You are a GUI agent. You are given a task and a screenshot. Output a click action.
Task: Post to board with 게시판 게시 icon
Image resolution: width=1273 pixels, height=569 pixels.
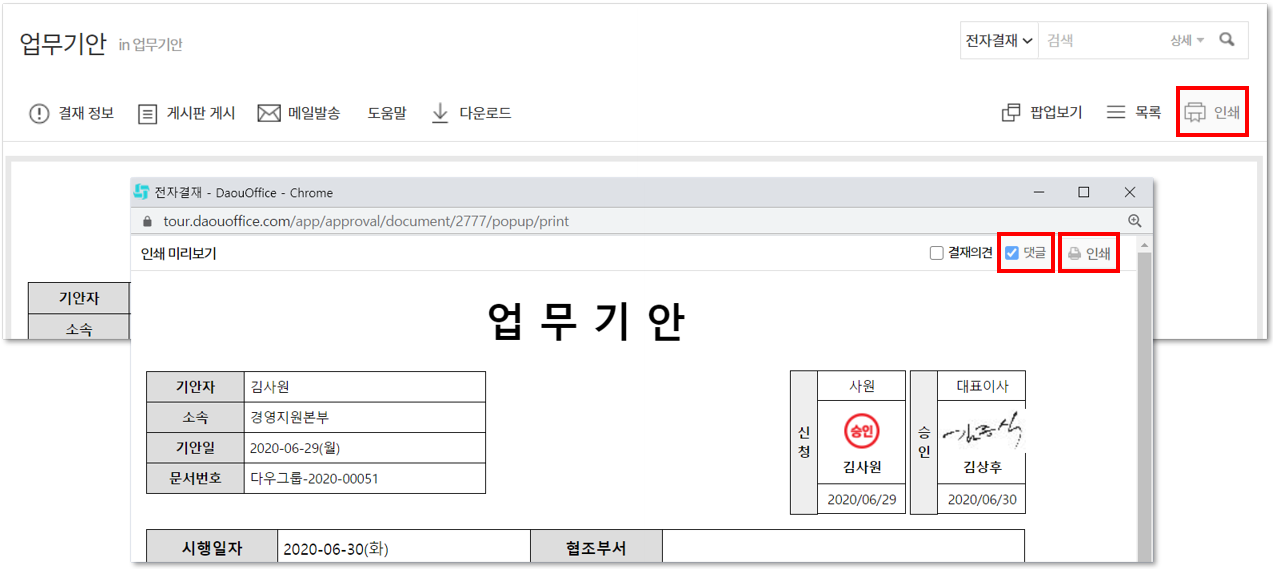(x=148, y=114)
